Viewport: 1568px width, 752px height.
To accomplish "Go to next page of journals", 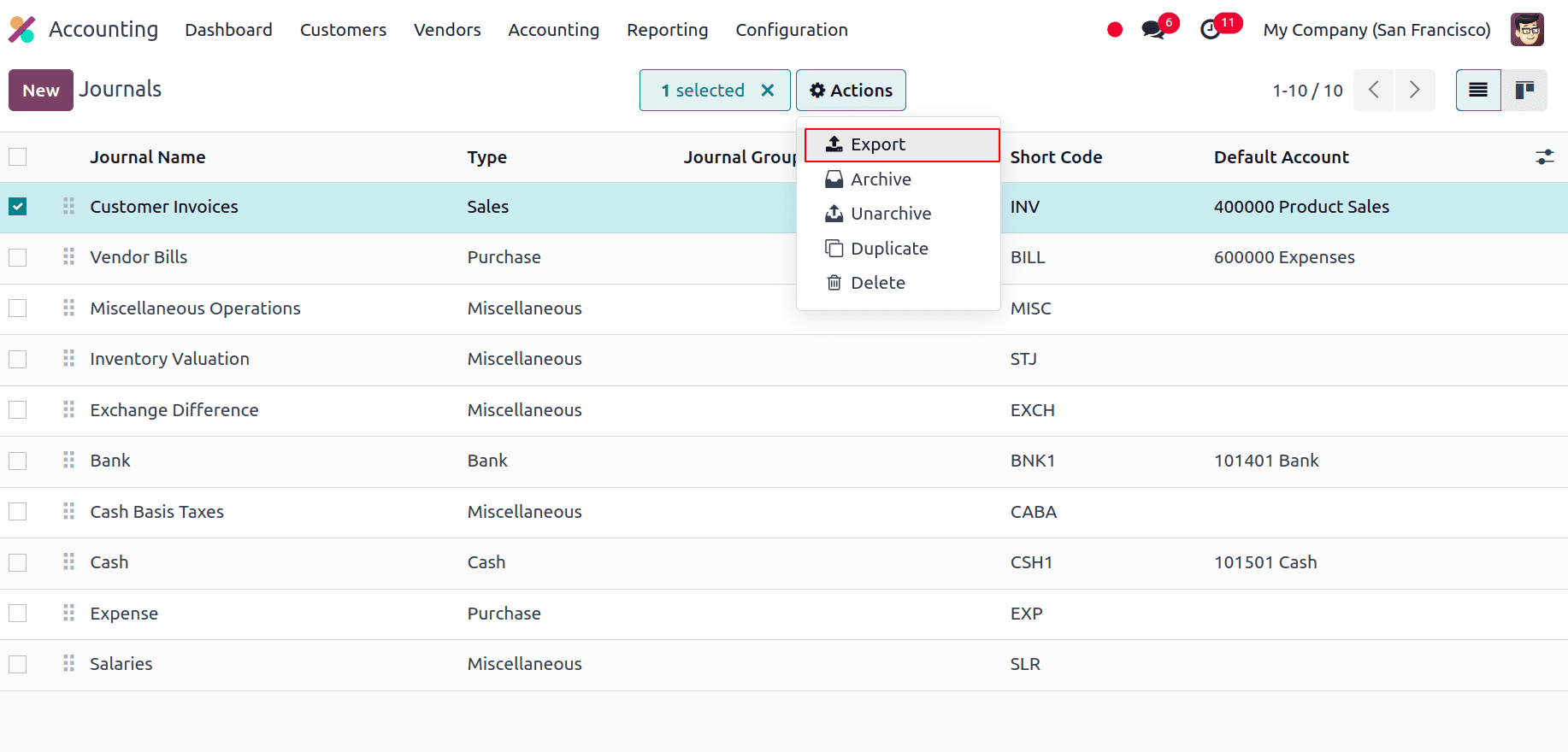I will 1414,91.
